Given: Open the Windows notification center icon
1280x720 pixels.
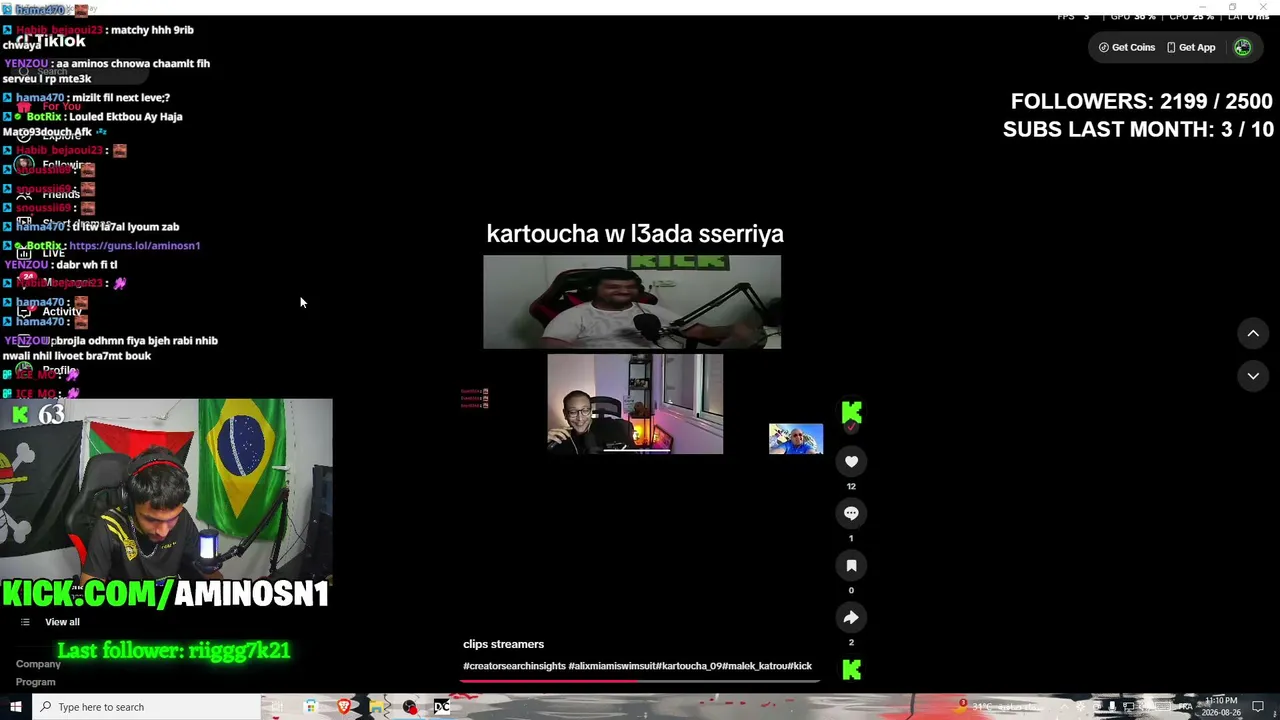Looking at the screenshot, I should pyautogui.click(x=1258, y=707).
